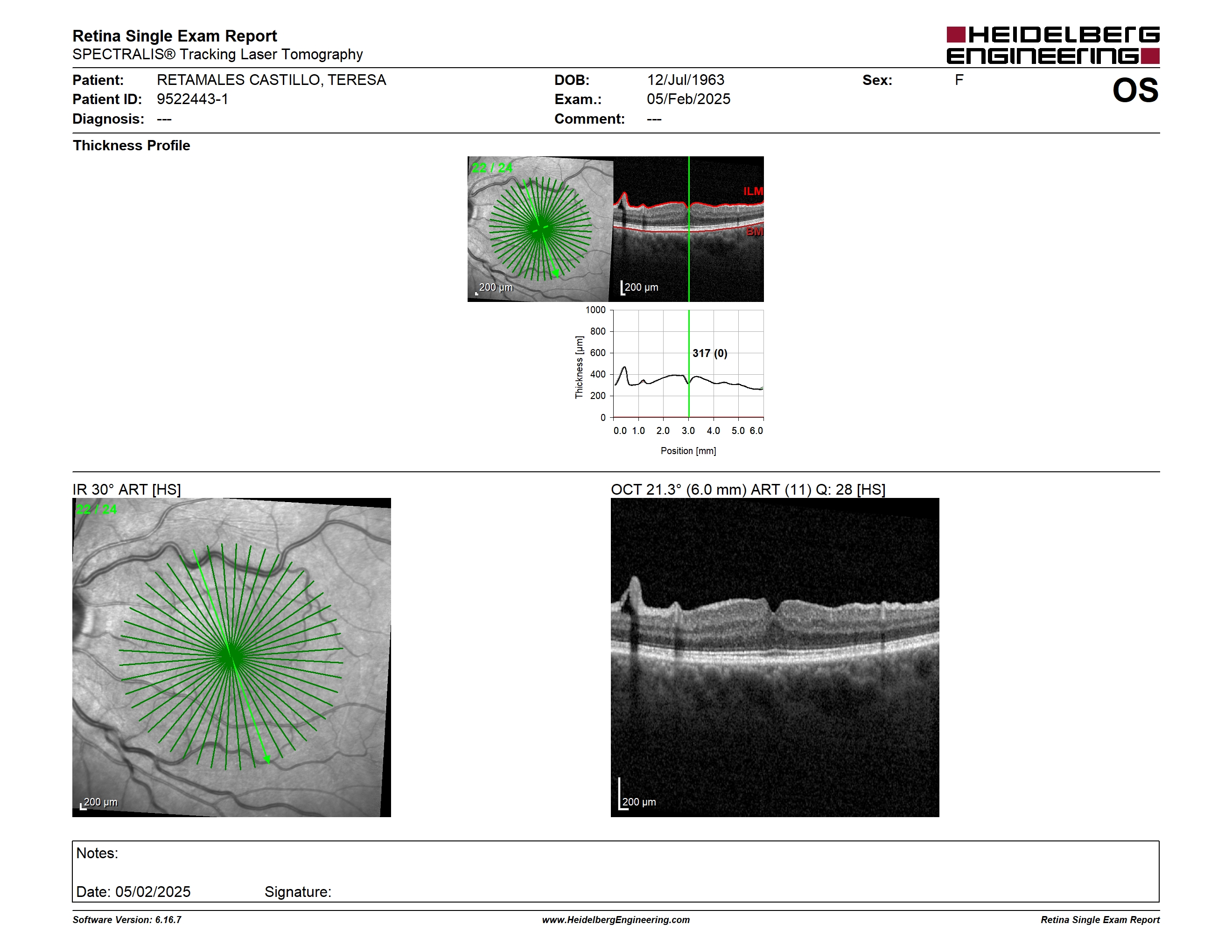This screenshot has width=1232, height=952.
Task: Click the red BM label
Action: coord(755,232)
